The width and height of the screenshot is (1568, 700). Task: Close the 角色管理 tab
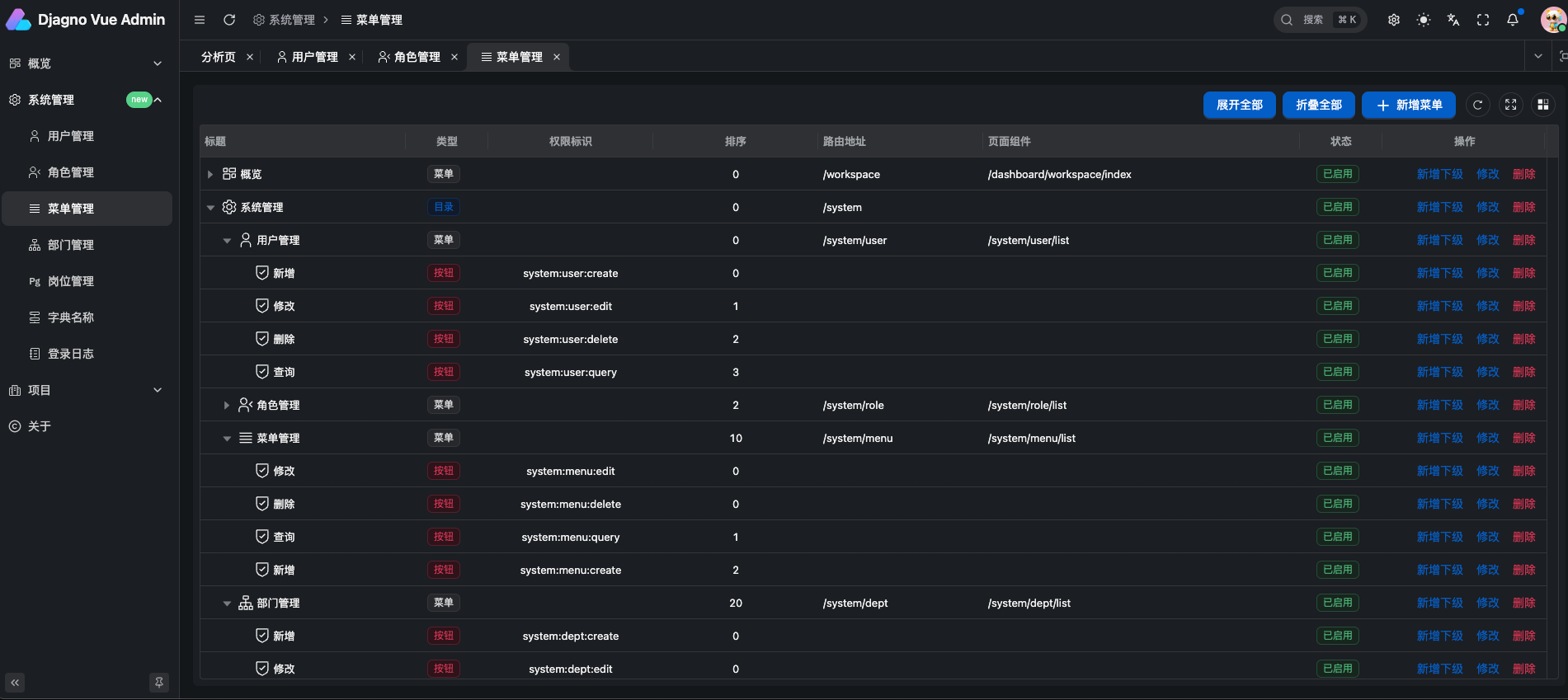point(454,57)
